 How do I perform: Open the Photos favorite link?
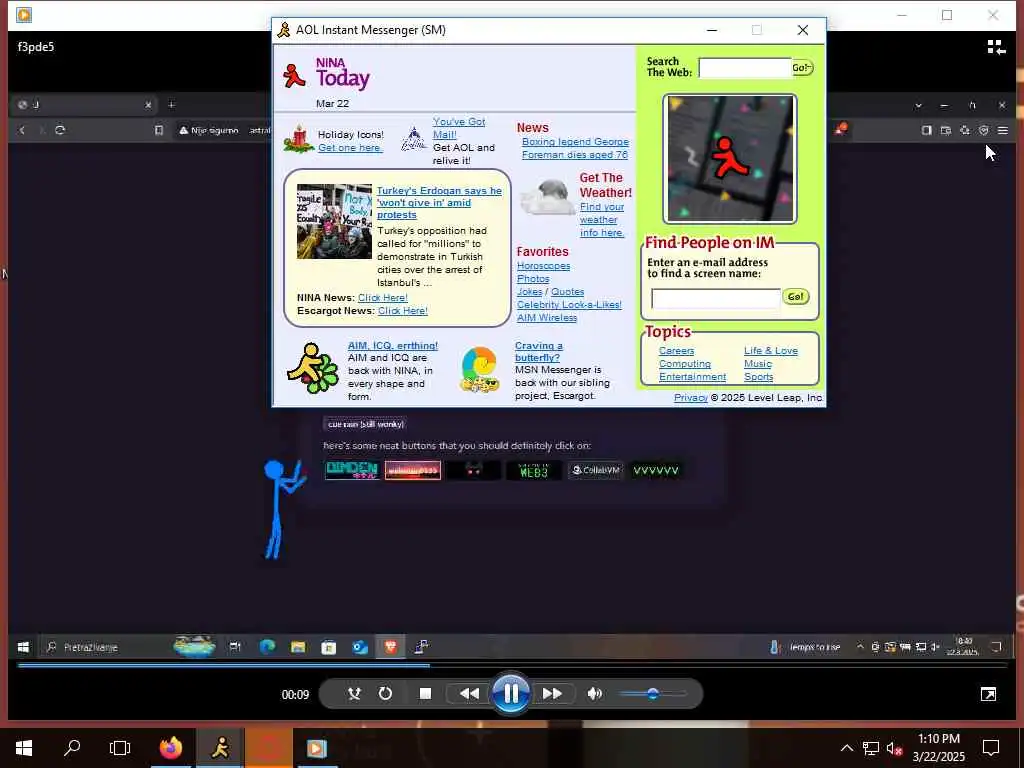(x=533, y=279)
